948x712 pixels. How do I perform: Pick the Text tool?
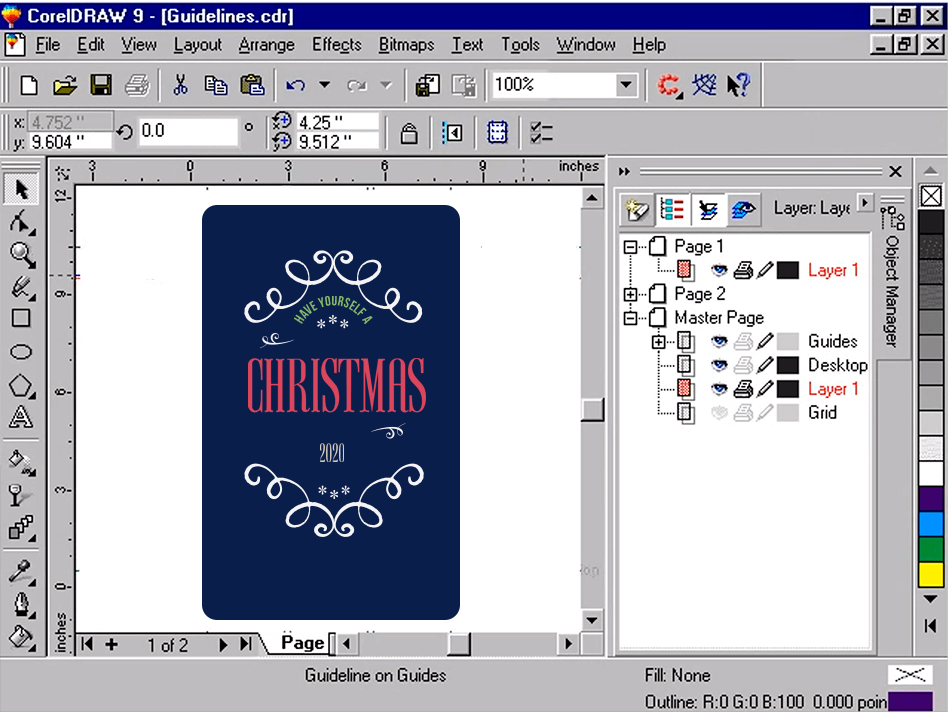[21, 418]
